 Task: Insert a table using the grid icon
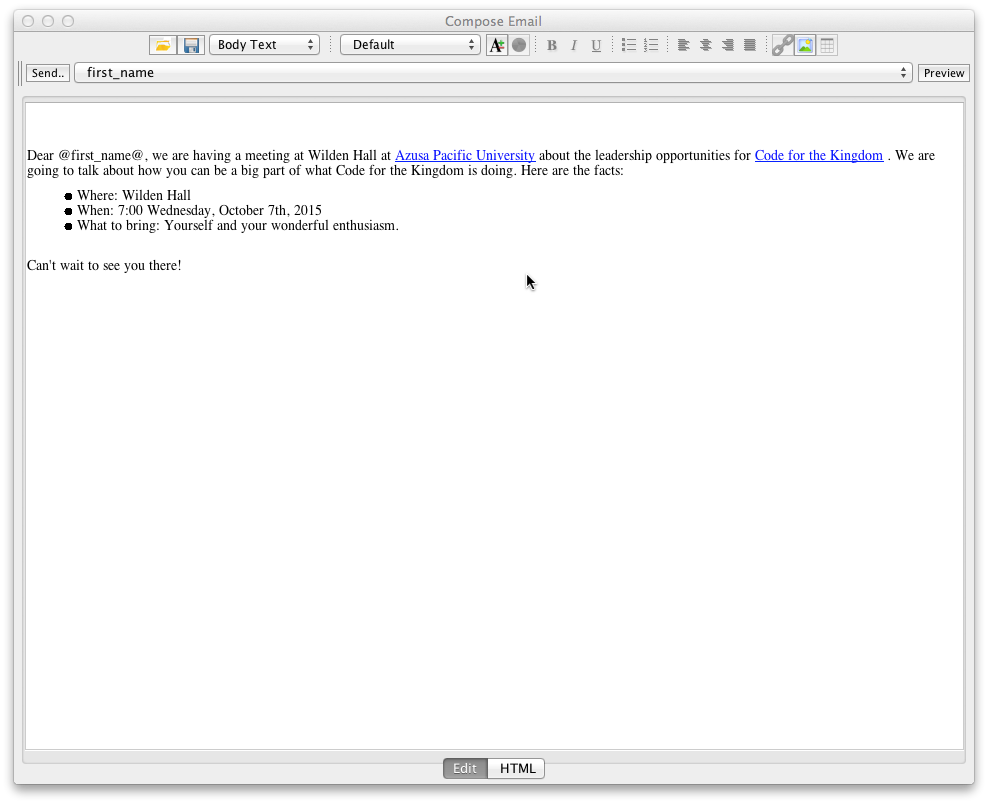(x=827, y=44)
